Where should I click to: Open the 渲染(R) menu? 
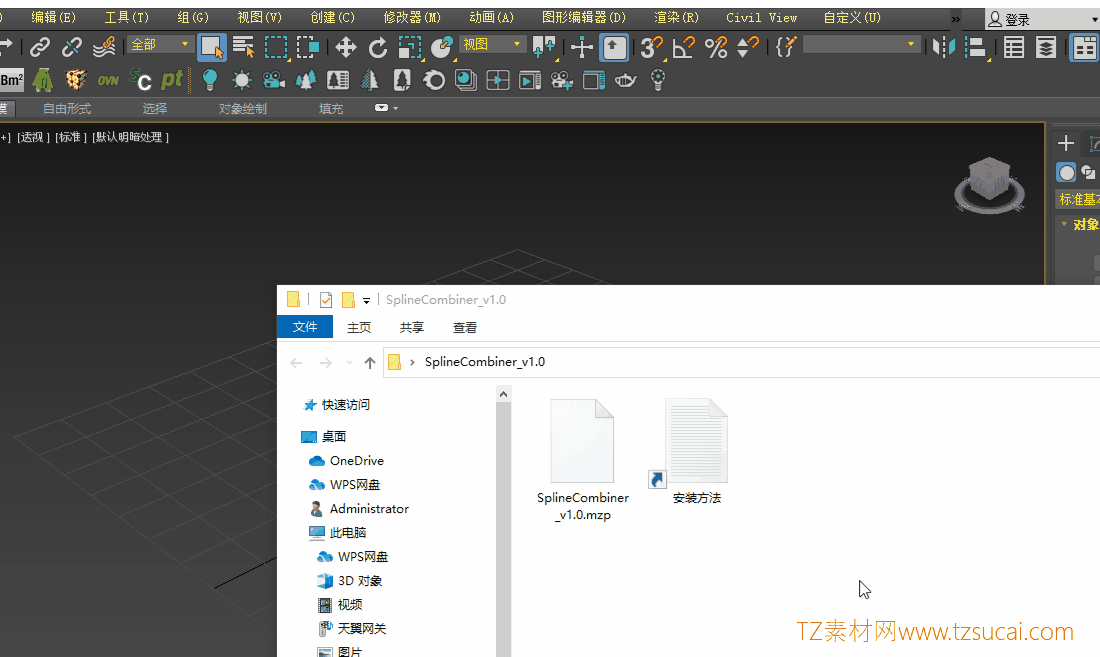point(676,18)
